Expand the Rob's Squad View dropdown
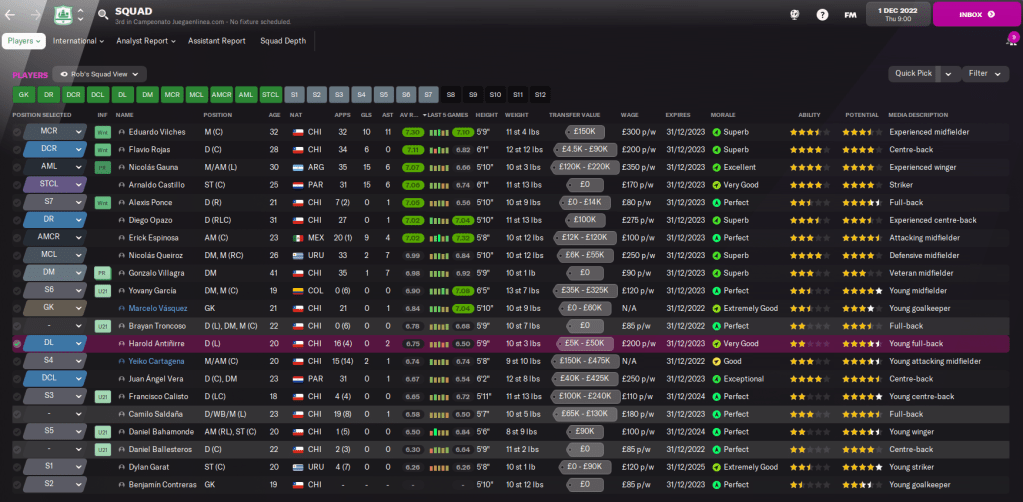 [99, 74]
